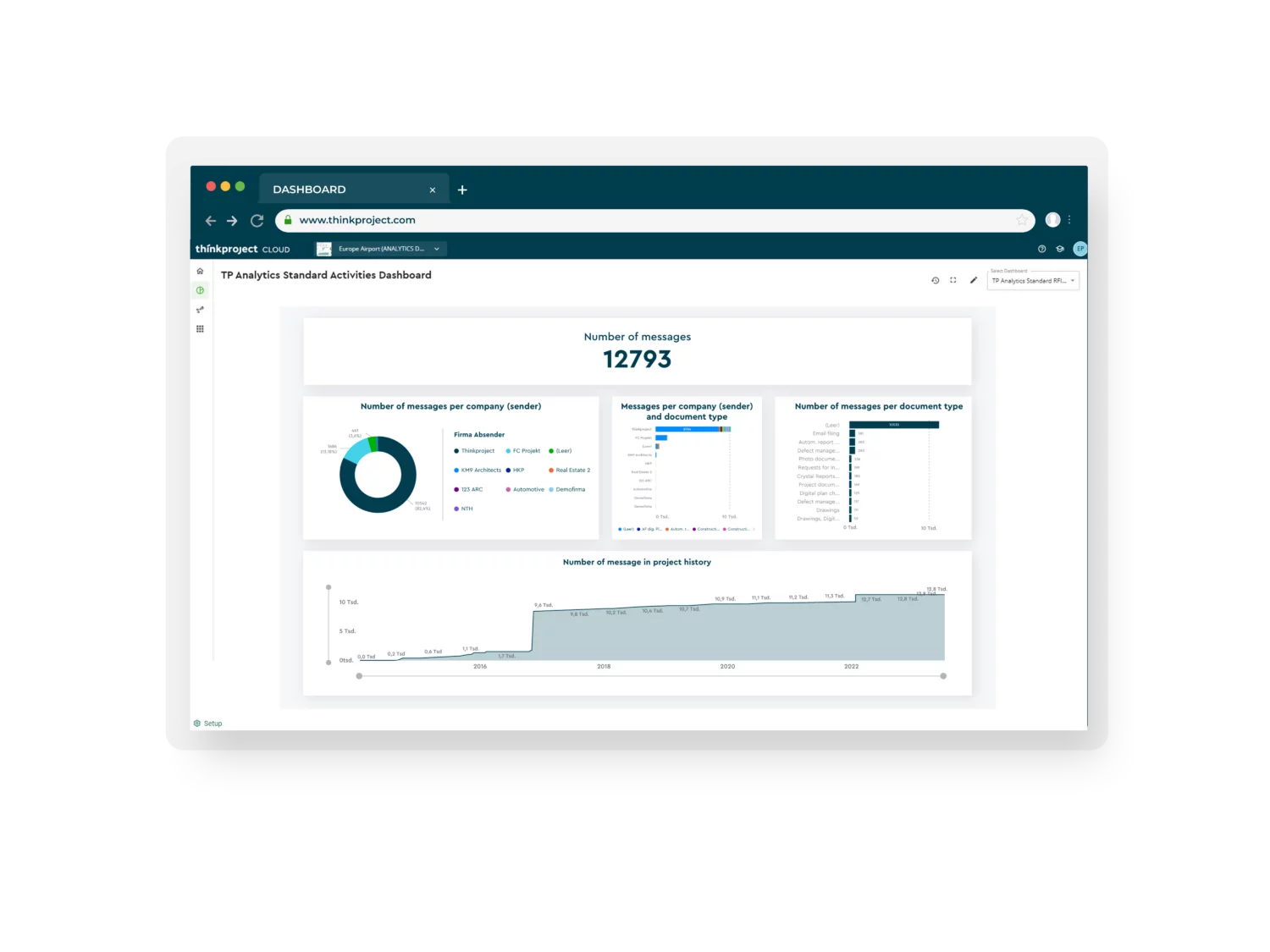Click the pencil edit dashboard icon
This screenshot has height=952, width=1270.
(974, 280)
